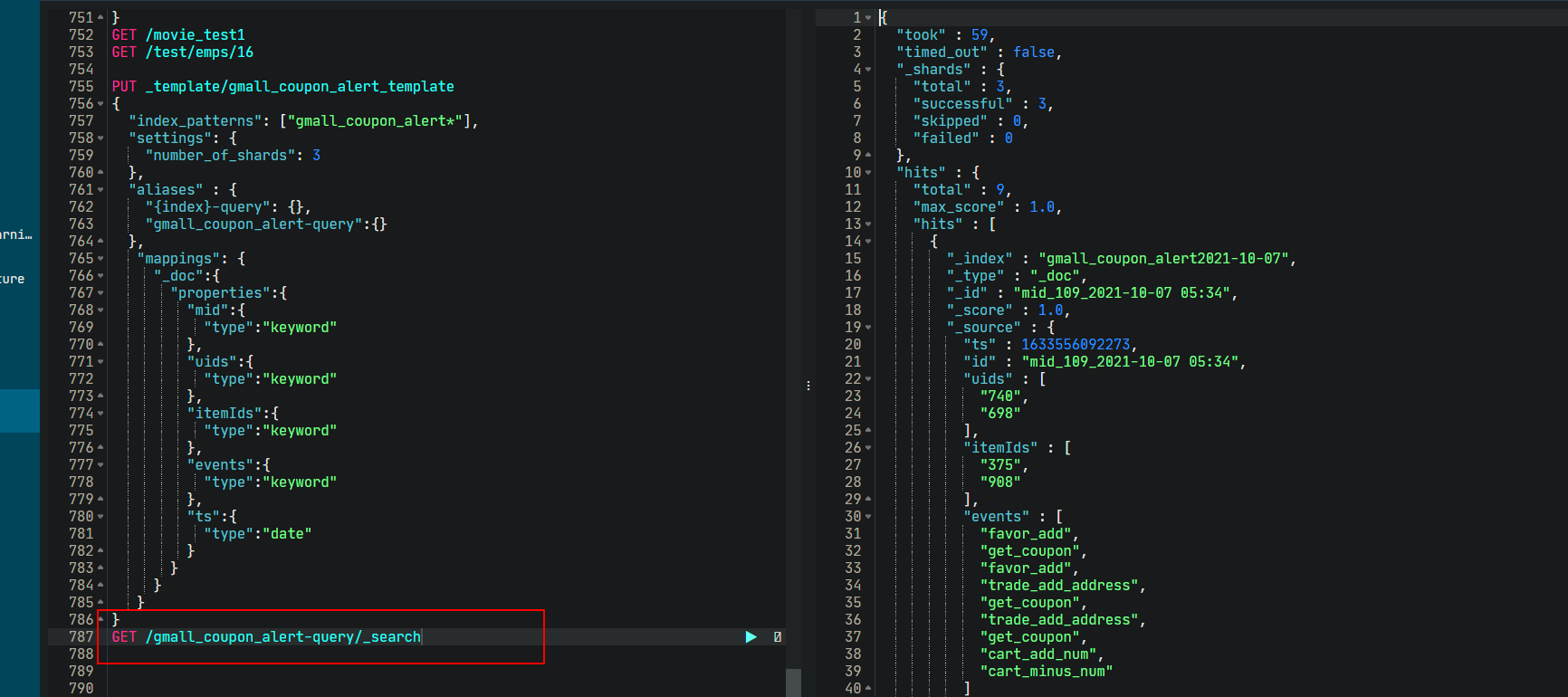Open the request options icon beside the play button
This screenshot has width=1568, height=697.
tap(778, 637)
